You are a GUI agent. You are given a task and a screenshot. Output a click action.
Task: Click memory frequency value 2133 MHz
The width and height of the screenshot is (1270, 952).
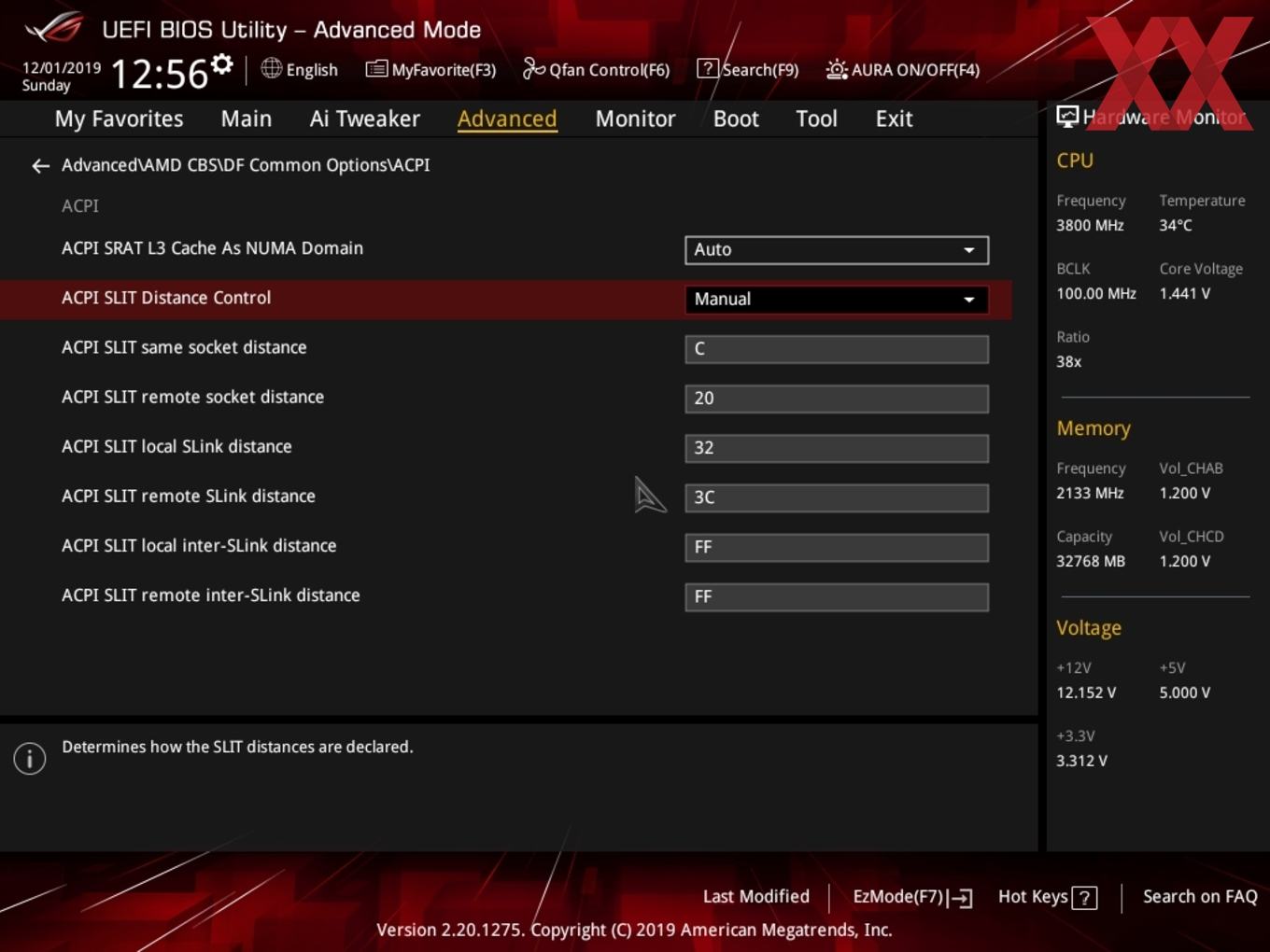coord(1090,493)
